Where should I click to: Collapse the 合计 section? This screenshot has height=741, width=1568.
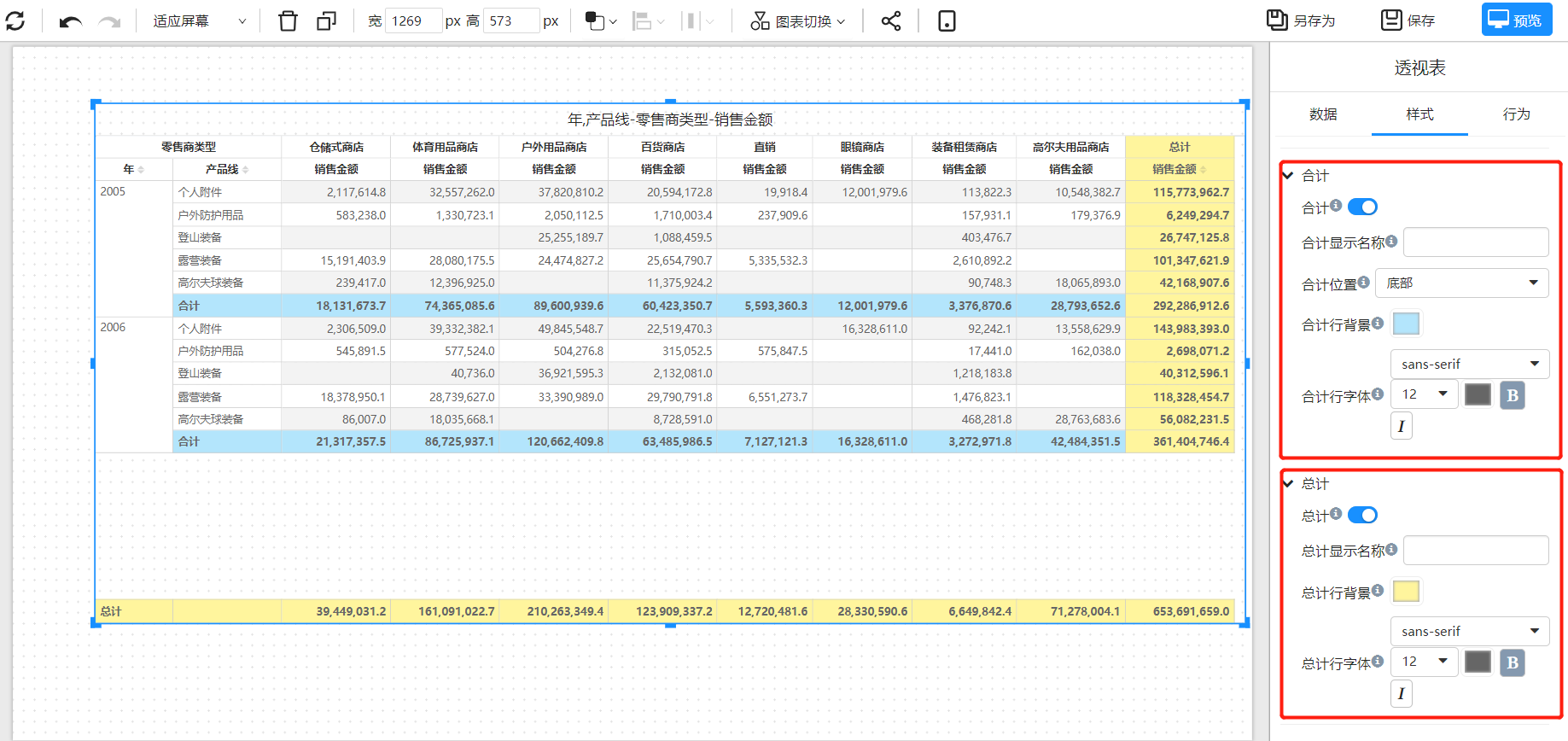(x=1289, y=175)
